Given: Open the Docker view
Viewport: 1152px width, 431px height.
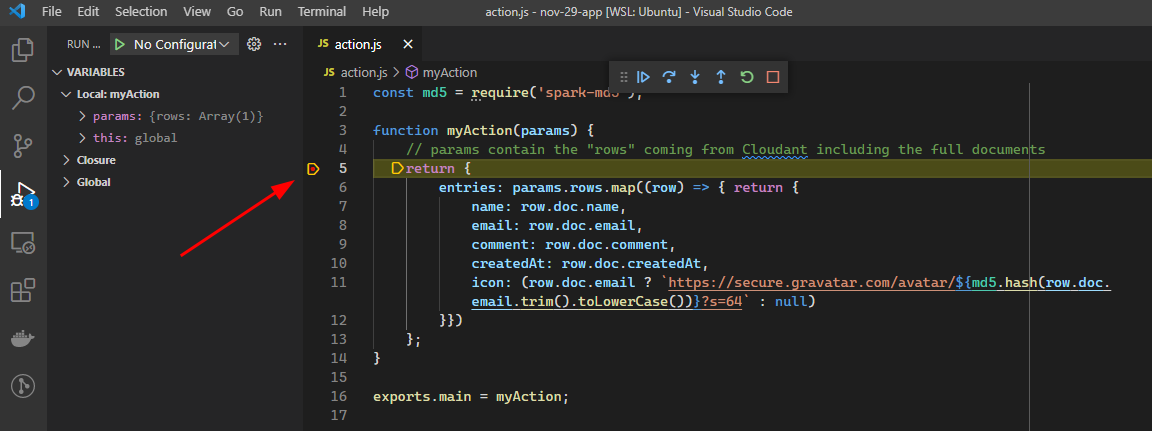Looking at the screenshot, I should pos(23,338).
